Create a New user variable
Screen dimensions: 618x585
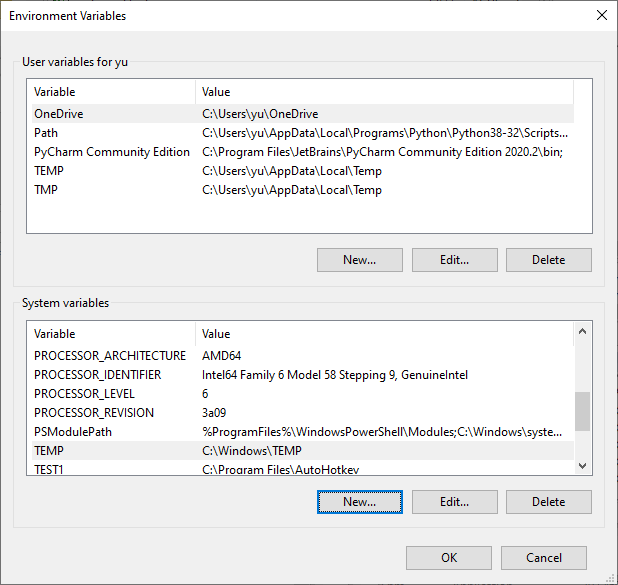(360, 260)
